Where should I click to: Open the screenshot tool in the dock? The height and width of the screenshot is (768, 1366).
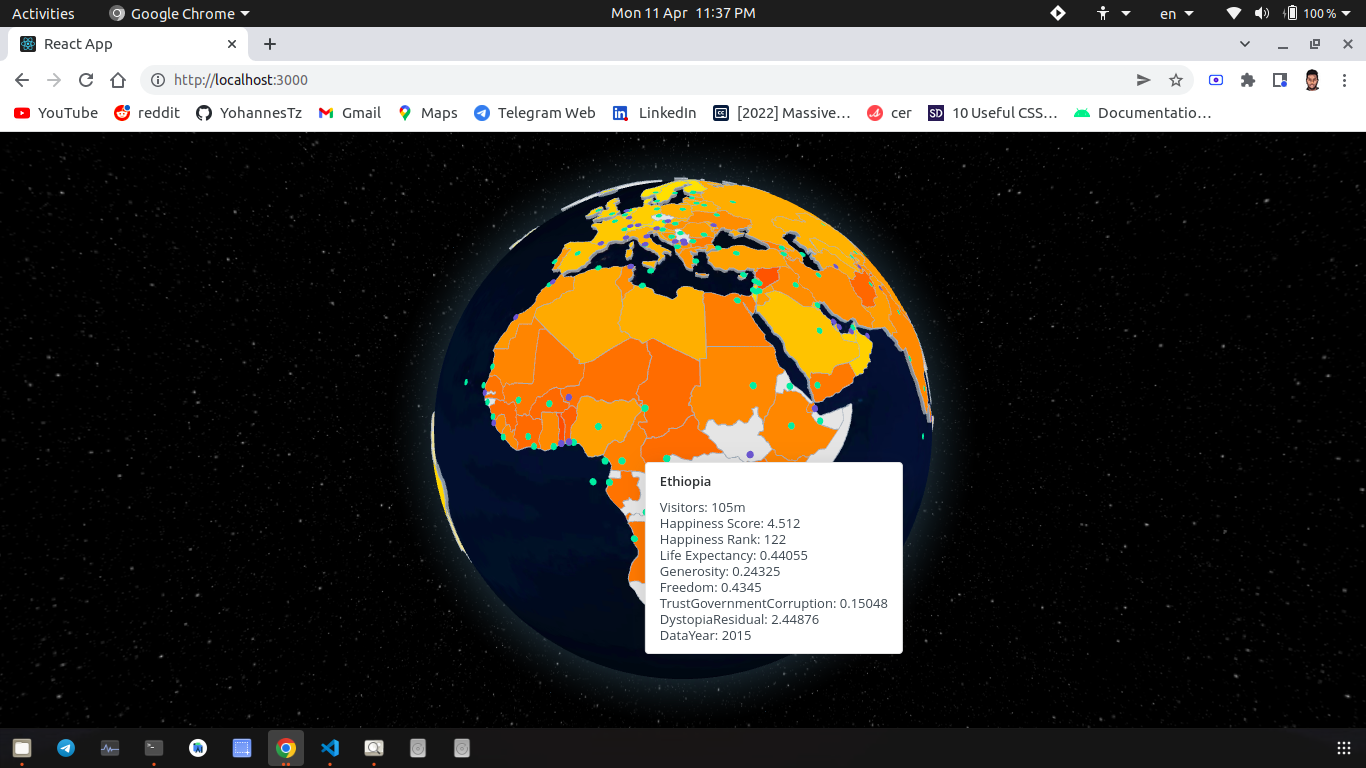click(x=242, y=747)
